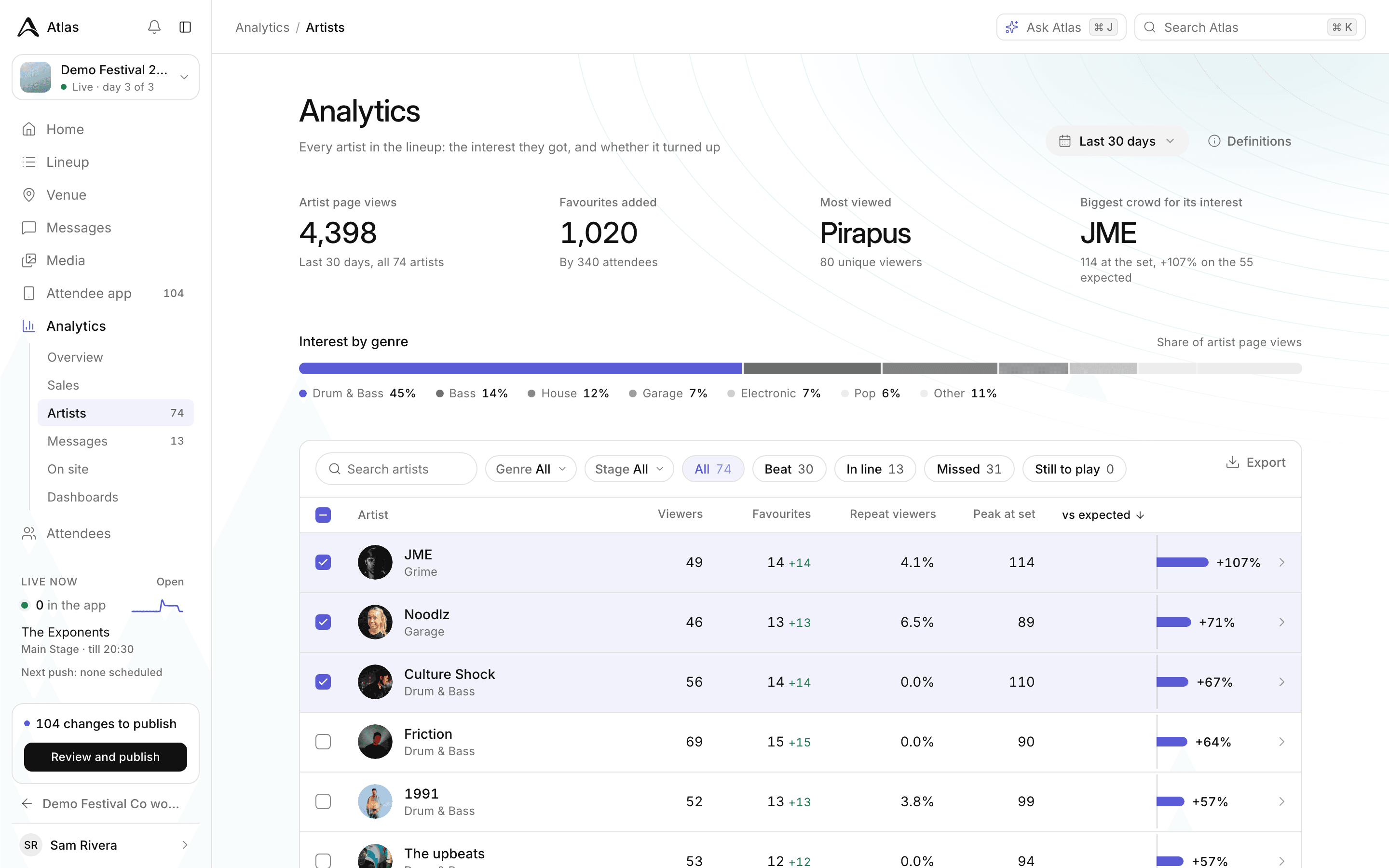Click JME +107% vs expected bar
Viewport: 1389px width, 868px height.
coord(1183,563)
